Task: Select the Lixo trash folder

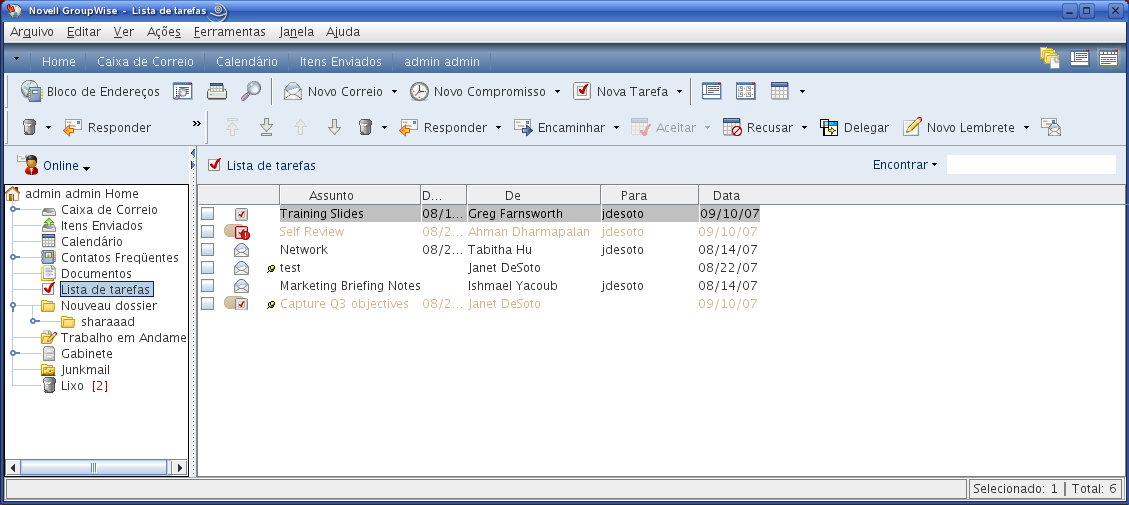Action: (72, 385)
